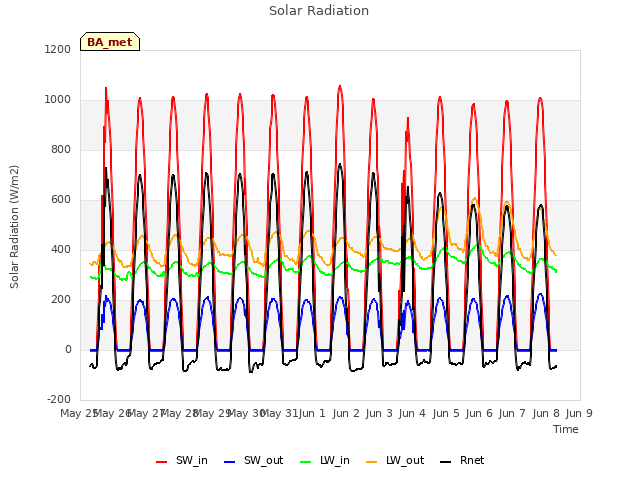Screen dimensions: 640x480
Task: Click the red SW_in peak on Jun 2
Action: click(x=340, y=87)
